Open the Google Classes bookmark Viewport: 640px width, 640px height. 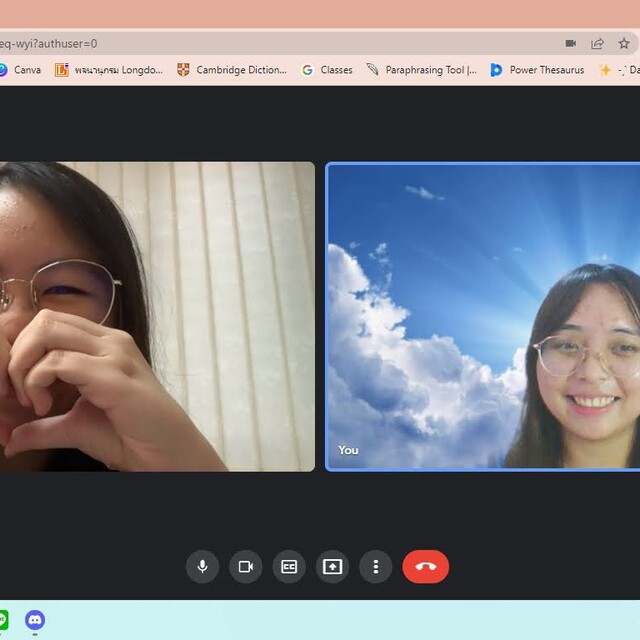pyautogui.click(x=327, y=70)
